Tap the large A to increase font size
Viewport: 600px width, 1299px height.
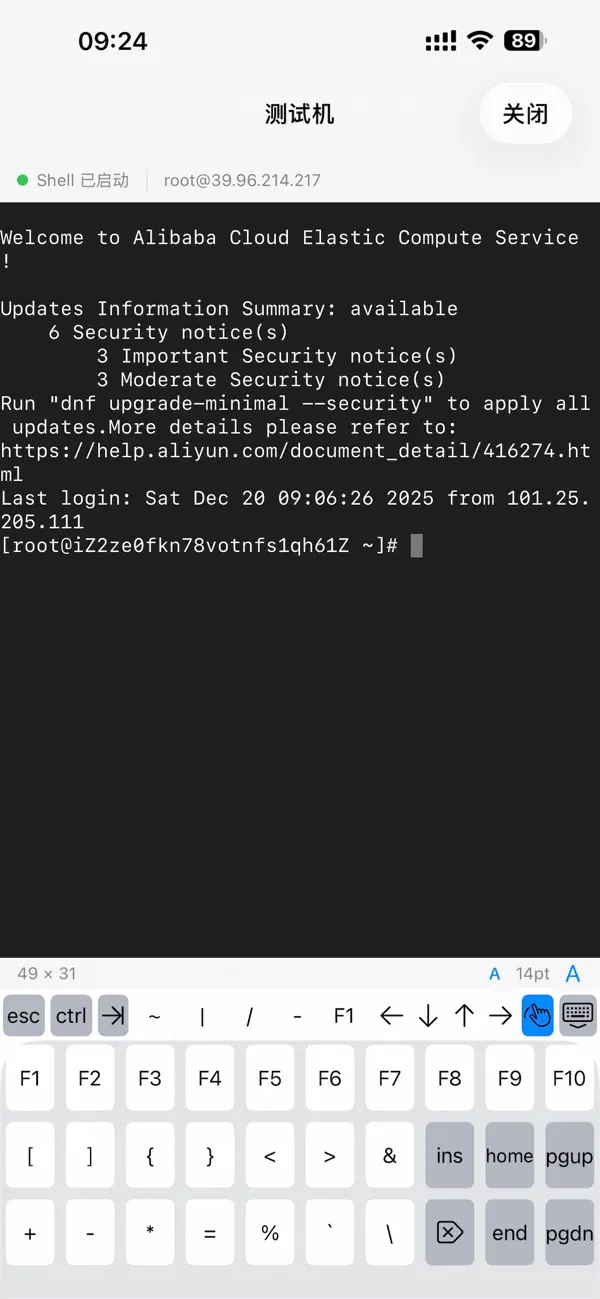click(x=571, y=972)
